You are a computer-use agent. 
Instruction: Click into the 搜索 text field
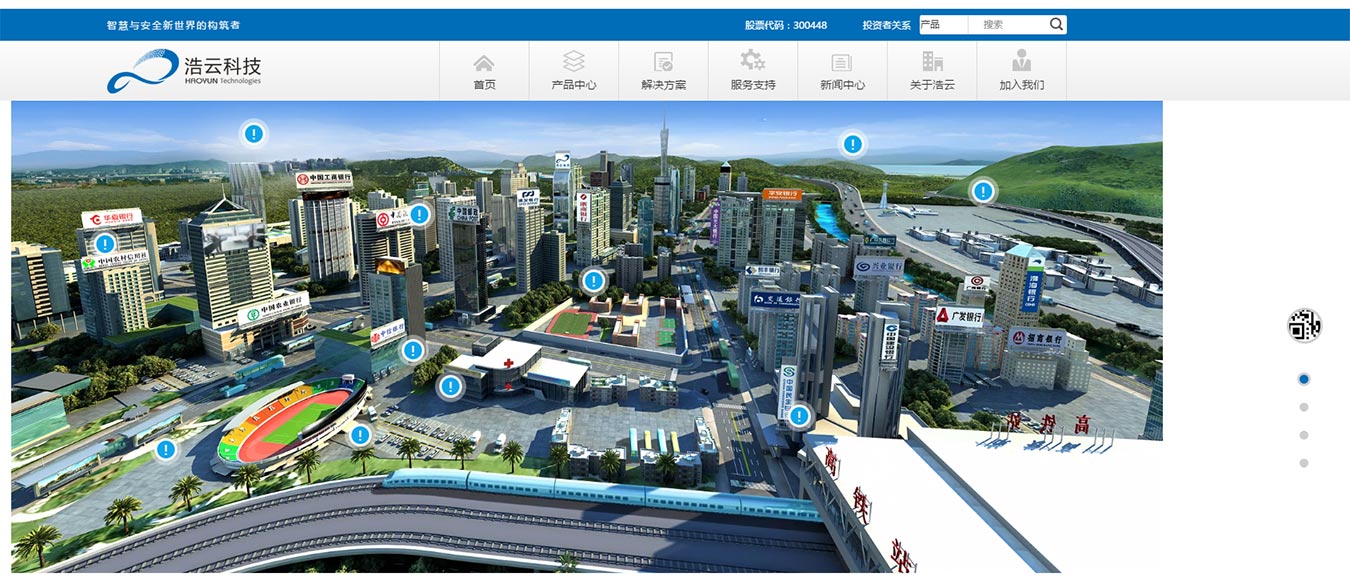(x=1008, y=25)
